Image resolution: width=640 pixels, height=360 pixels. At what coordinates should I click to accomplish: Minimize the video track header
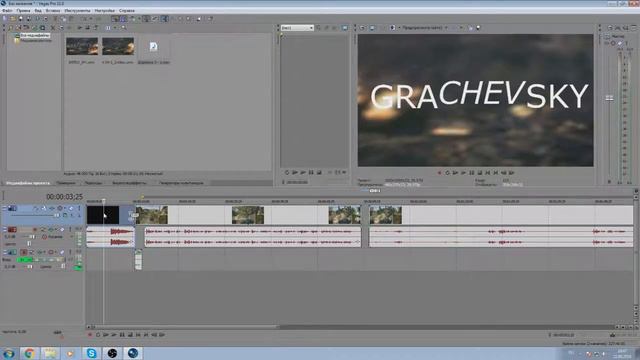coord(4,207)
